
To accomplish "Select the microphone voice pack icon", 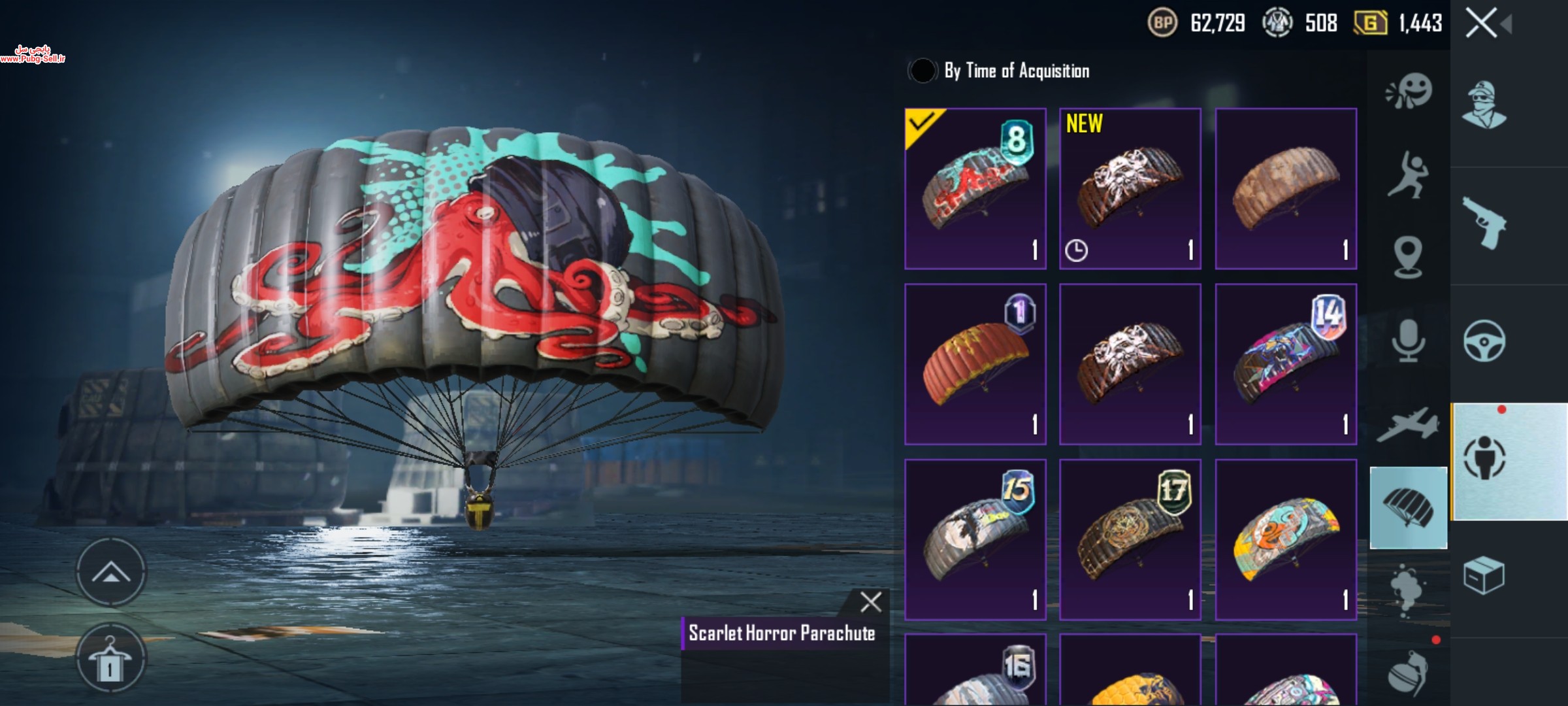I will 1408,341.
